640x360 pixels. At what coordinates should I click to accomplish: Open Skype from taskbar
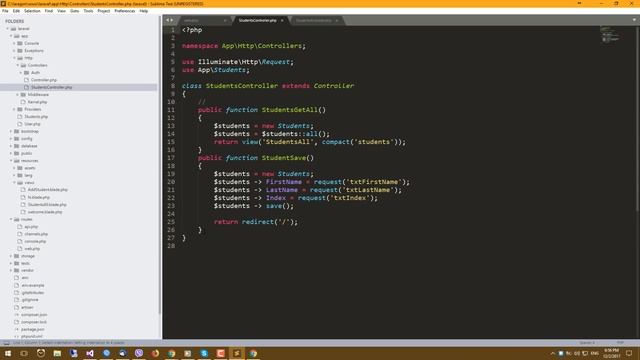204,353
